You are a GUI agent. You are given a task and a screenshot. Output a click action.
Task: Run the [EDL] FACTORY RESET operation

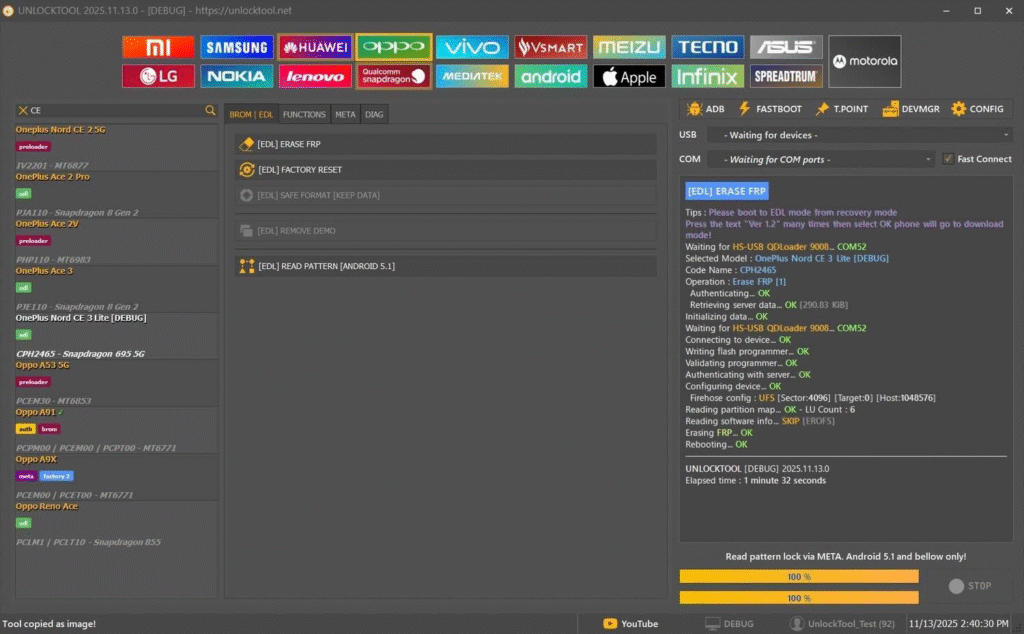(x=445, y=170)
